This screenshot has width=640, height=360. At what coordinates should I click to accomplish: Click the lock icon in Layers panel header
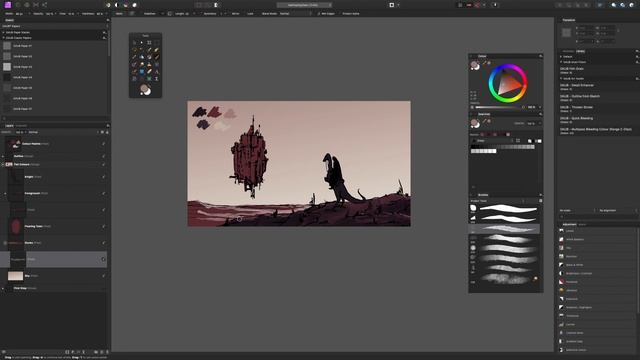point(107,132)
